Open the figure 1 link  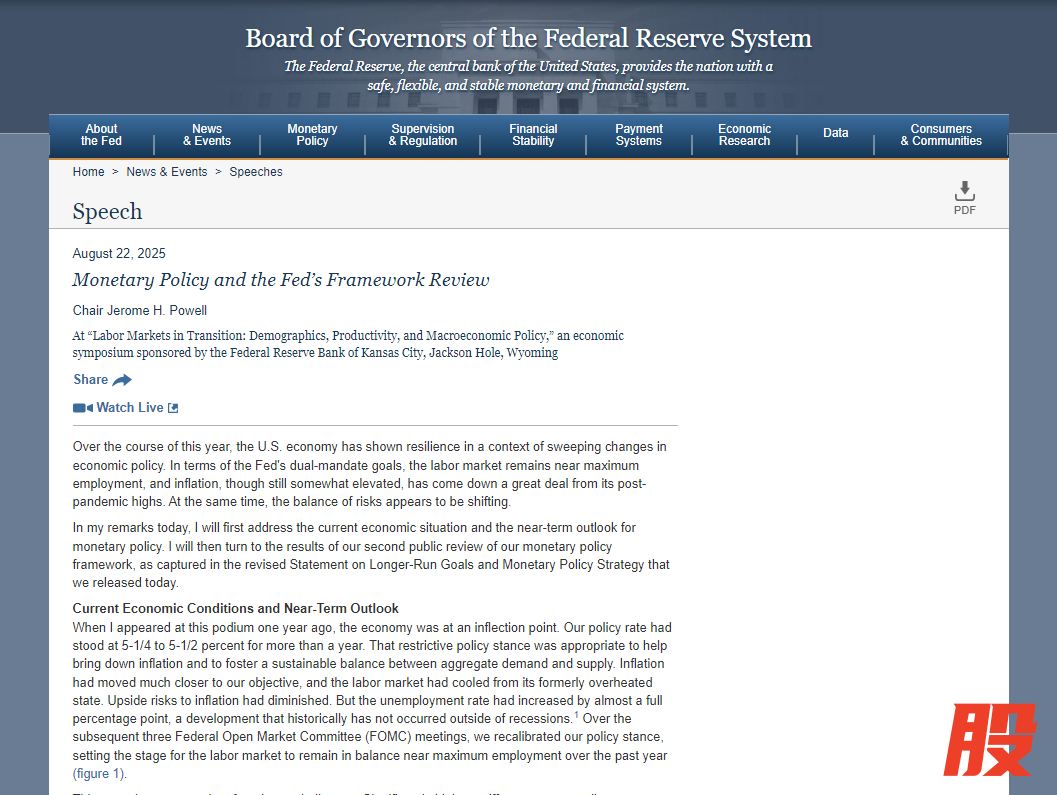pos(99,774)
